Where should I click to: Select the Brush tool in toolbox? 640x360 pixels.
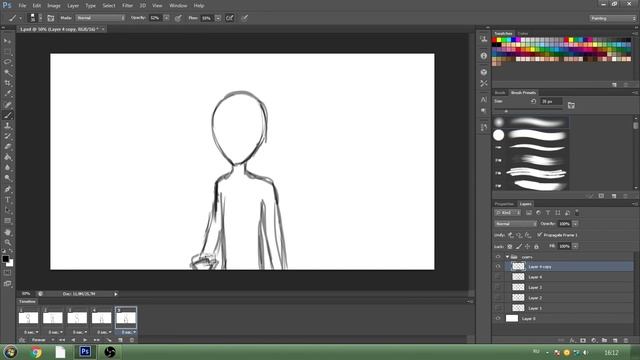point(7,116)
